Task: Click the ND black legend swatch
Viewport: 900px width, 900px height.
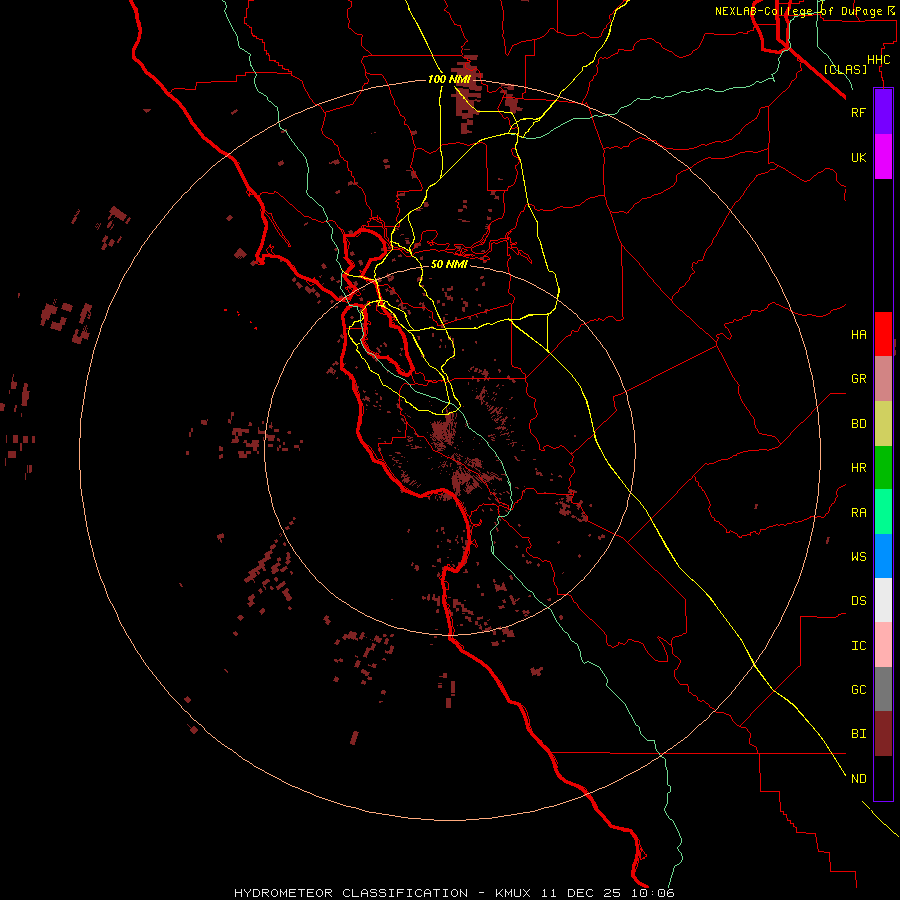Action: (883, 778)
